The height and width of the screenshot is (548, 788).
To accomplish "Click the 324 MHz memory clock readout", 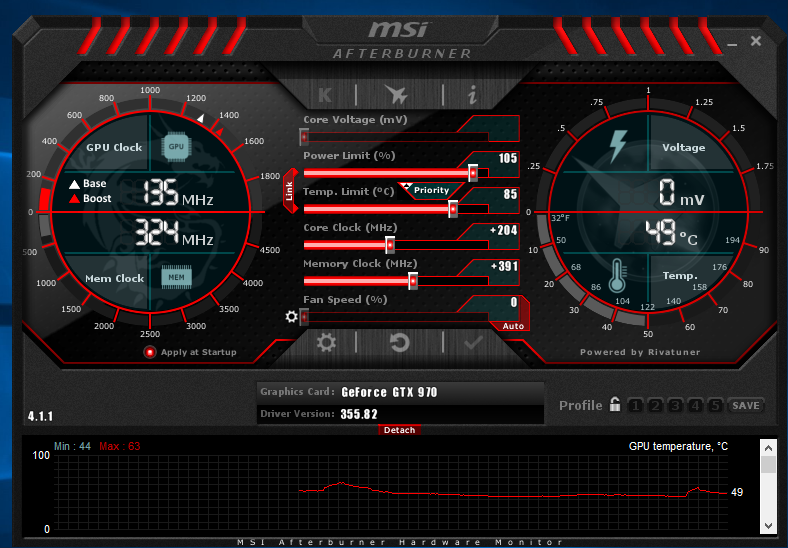I will (174, 232).
